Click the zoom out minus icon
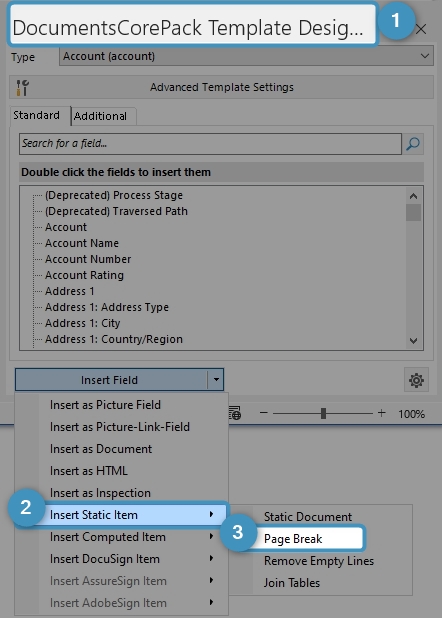The image size is (442, 618). (x=264, y=413)
